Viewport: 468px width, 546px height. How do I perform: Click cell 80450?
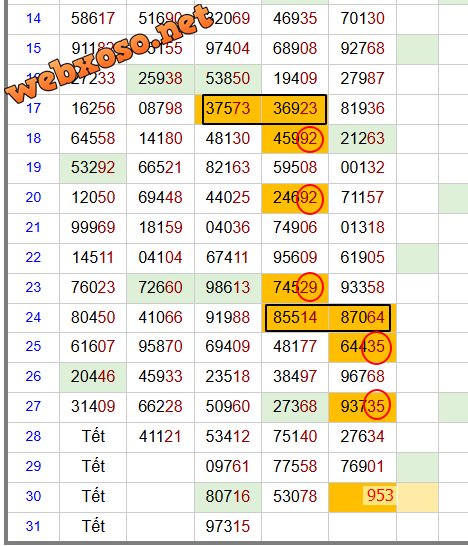[93, 317]
